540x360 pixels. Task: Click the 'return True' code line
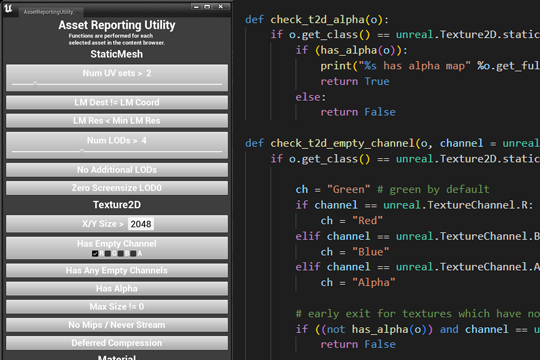pyautogui.click(x=355, y=81)
